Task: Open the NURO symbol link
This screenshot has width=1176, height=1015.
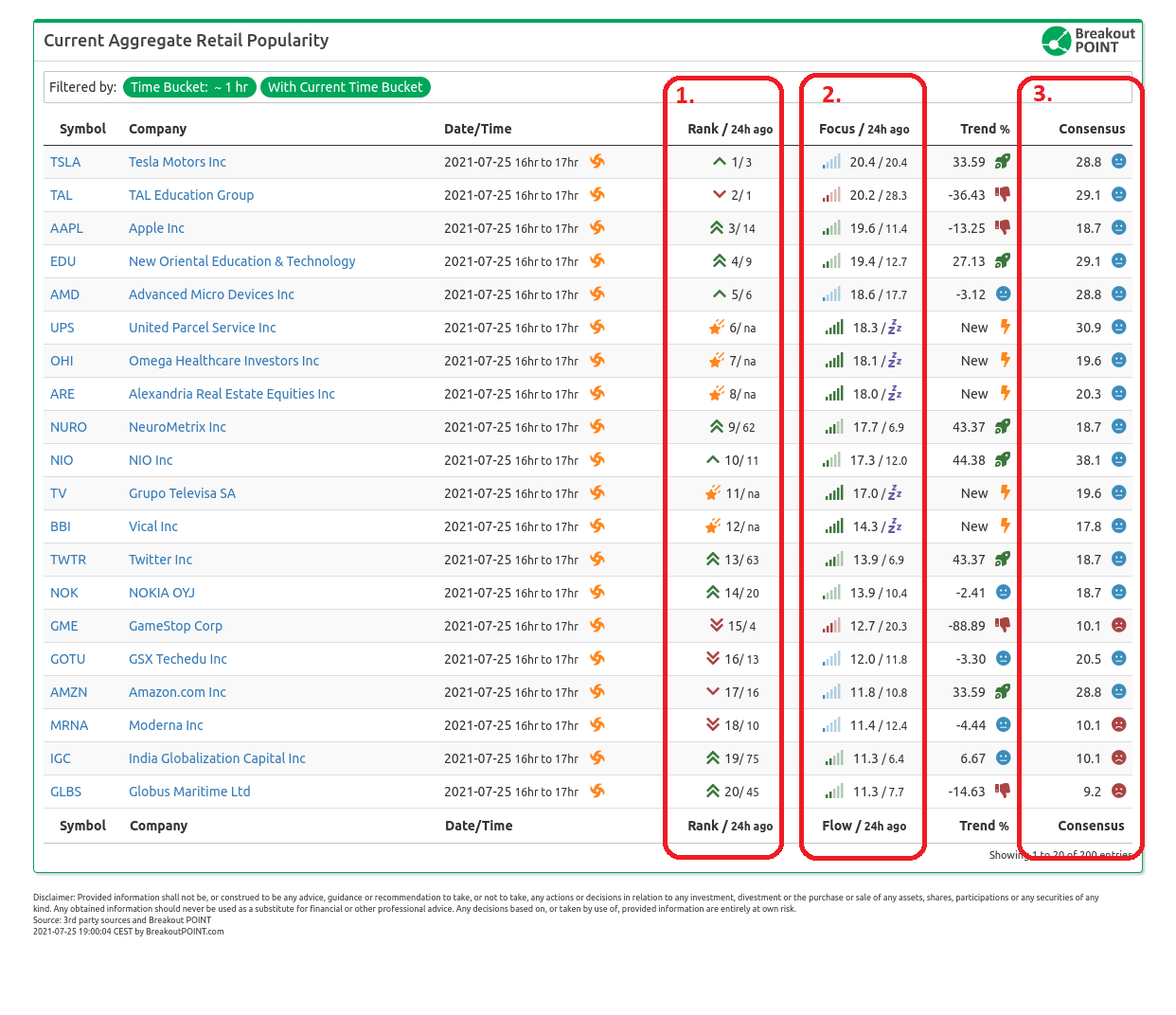Action: [x=68, y=427]
